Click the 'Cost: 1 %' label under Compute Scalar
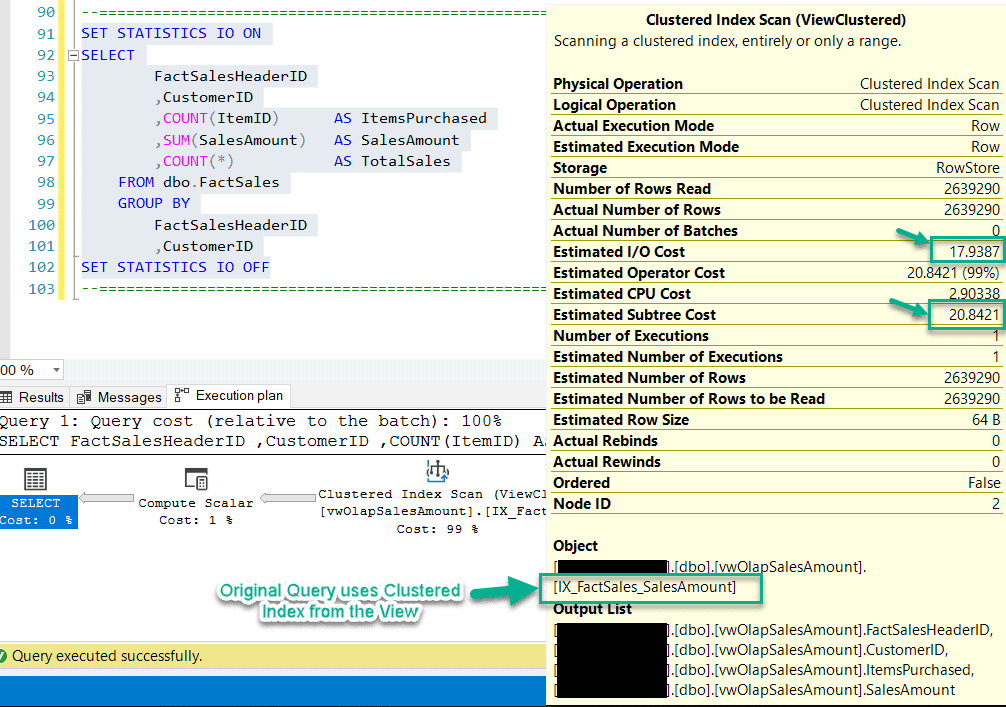 coord(196,520)
